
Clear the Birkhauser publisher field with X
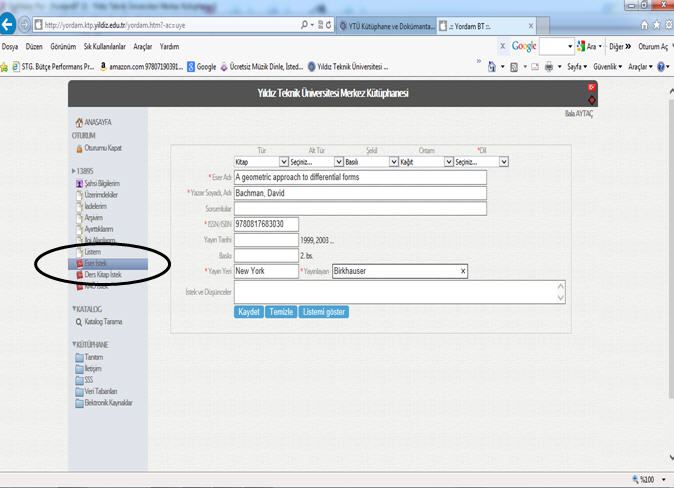463,271
